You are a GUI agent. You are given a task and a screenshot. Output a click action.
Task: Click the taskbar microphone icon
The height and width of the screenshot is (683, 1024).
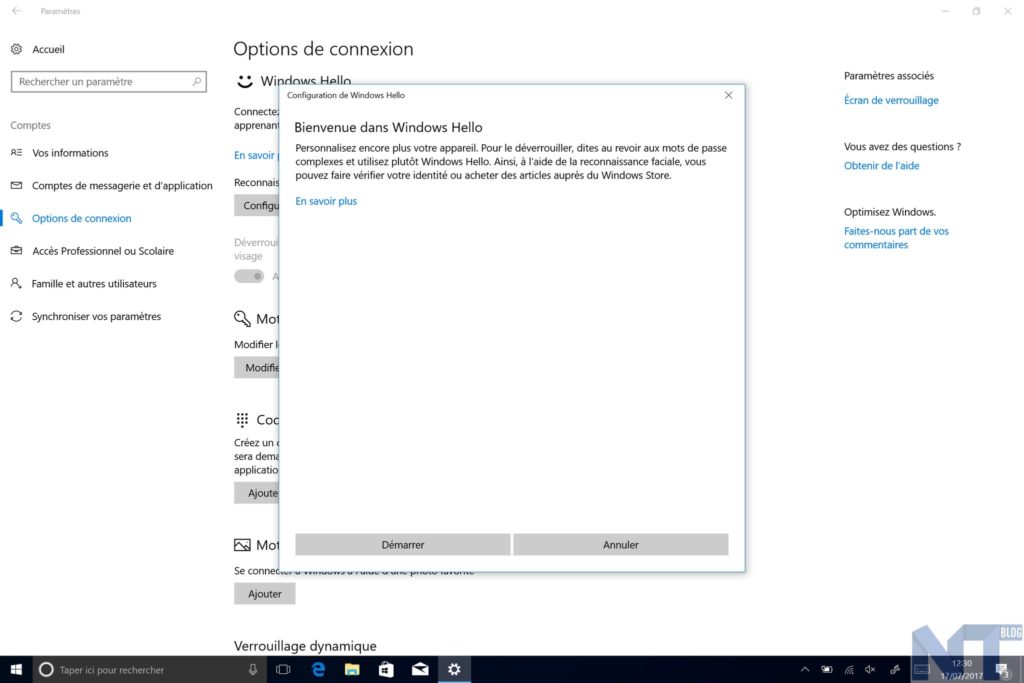pos(252,669)
